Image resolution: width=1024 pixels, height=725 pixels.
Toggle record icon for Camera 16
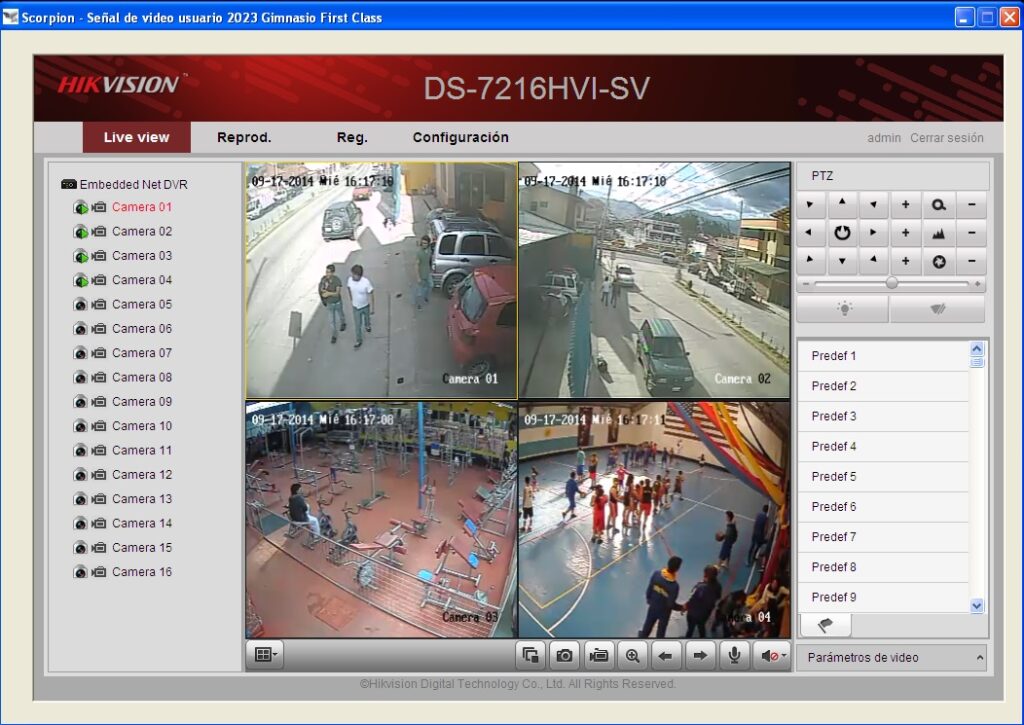[99, 572]
